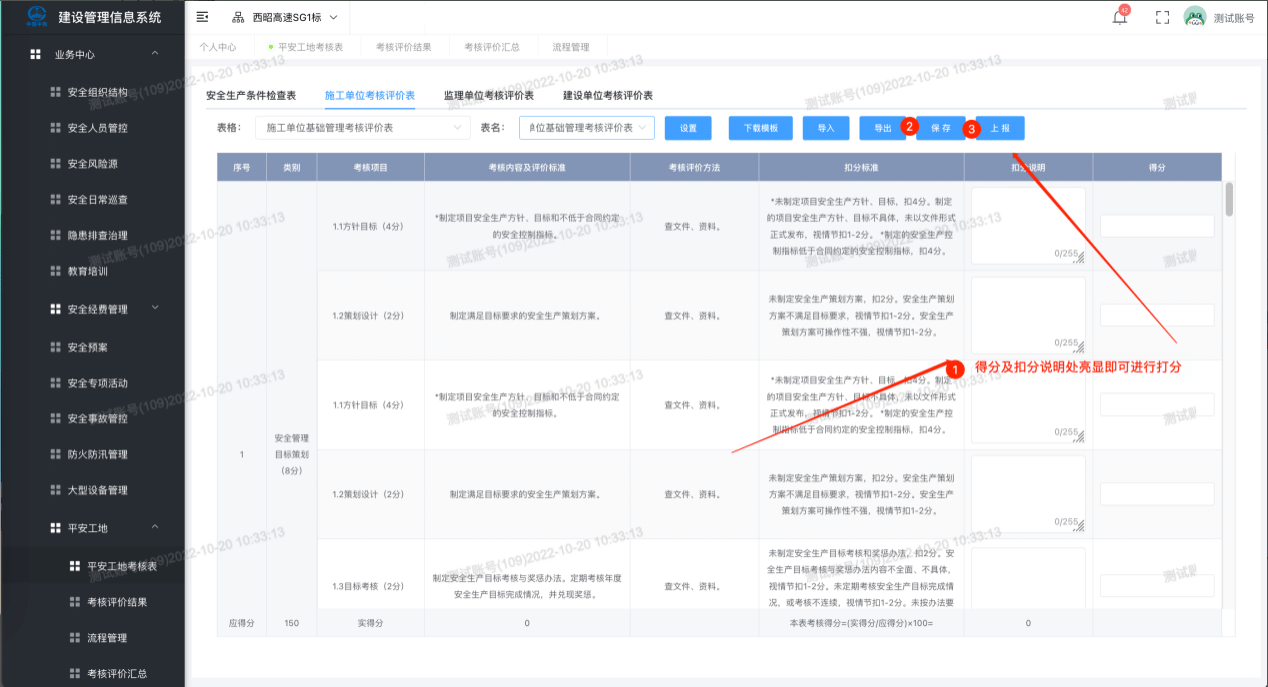The image size is (1268, 687).
Task: Select 隐患排查治理 in sidebar
Action: pyautogui.click(x=97, y=236)
